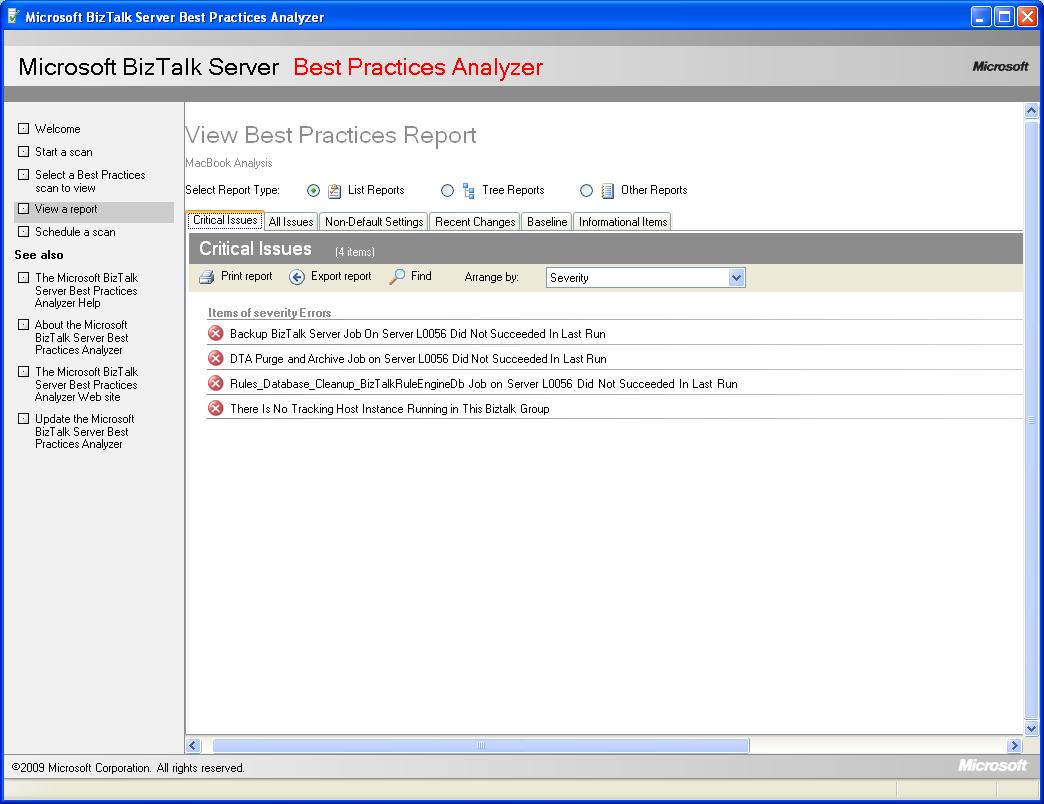Expand the No Tracking Host Instance issue

click(x=390, y=409)
